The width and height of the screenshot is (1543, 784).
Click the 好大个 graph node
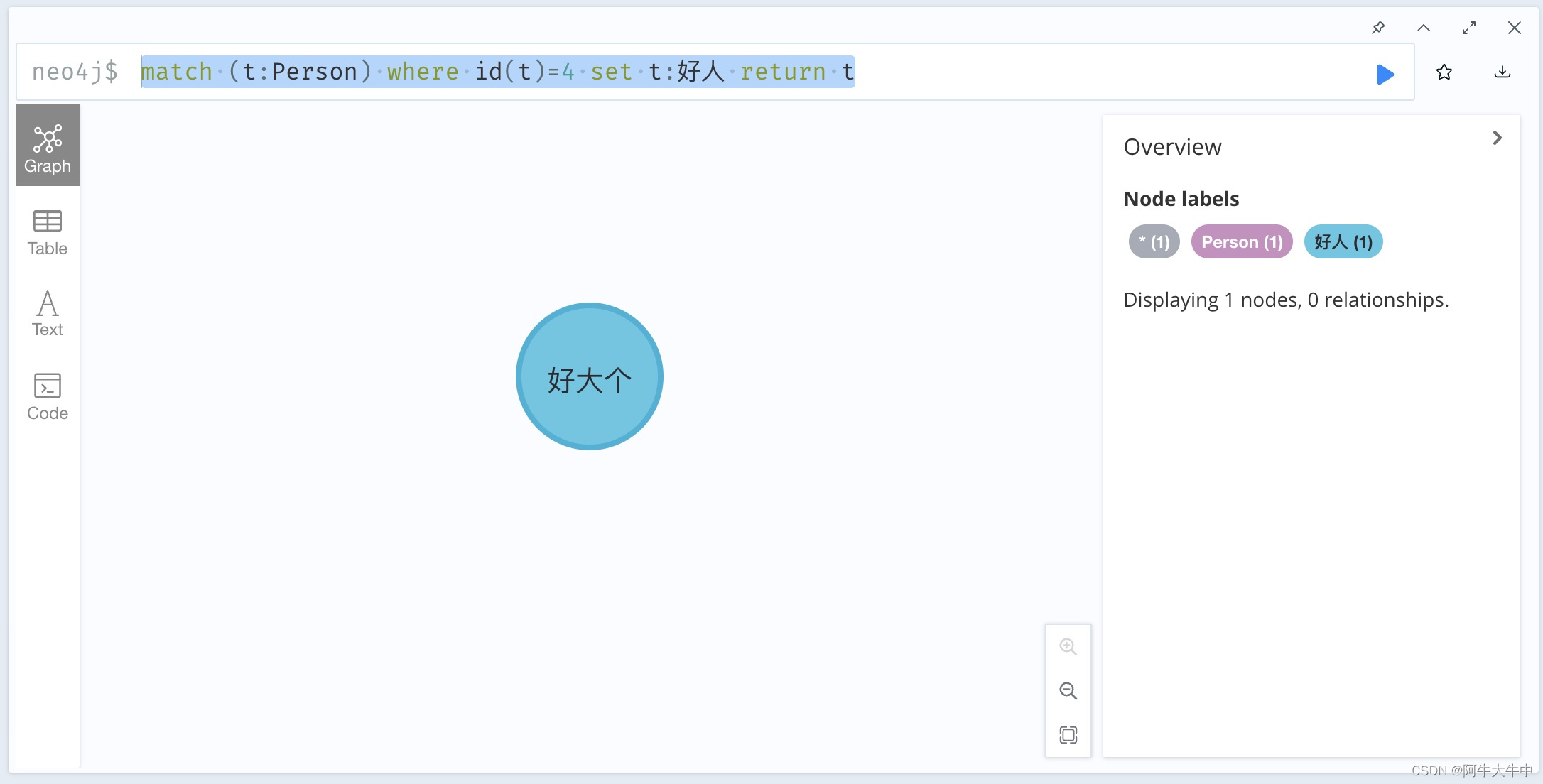coord(589,376)
